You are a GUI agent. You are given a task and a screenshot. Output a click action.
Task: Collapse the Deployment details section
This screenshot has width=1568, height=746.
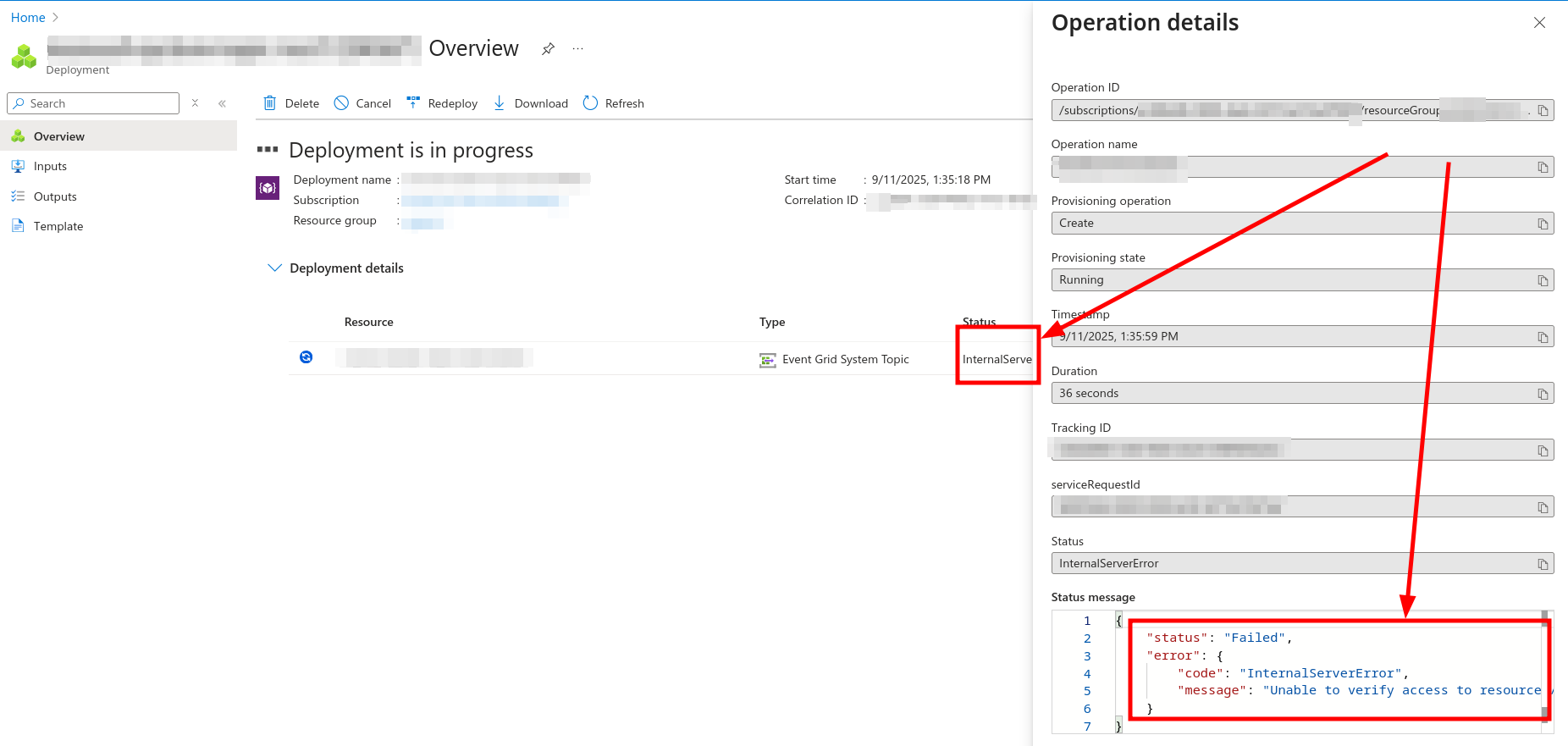(274, 268)
